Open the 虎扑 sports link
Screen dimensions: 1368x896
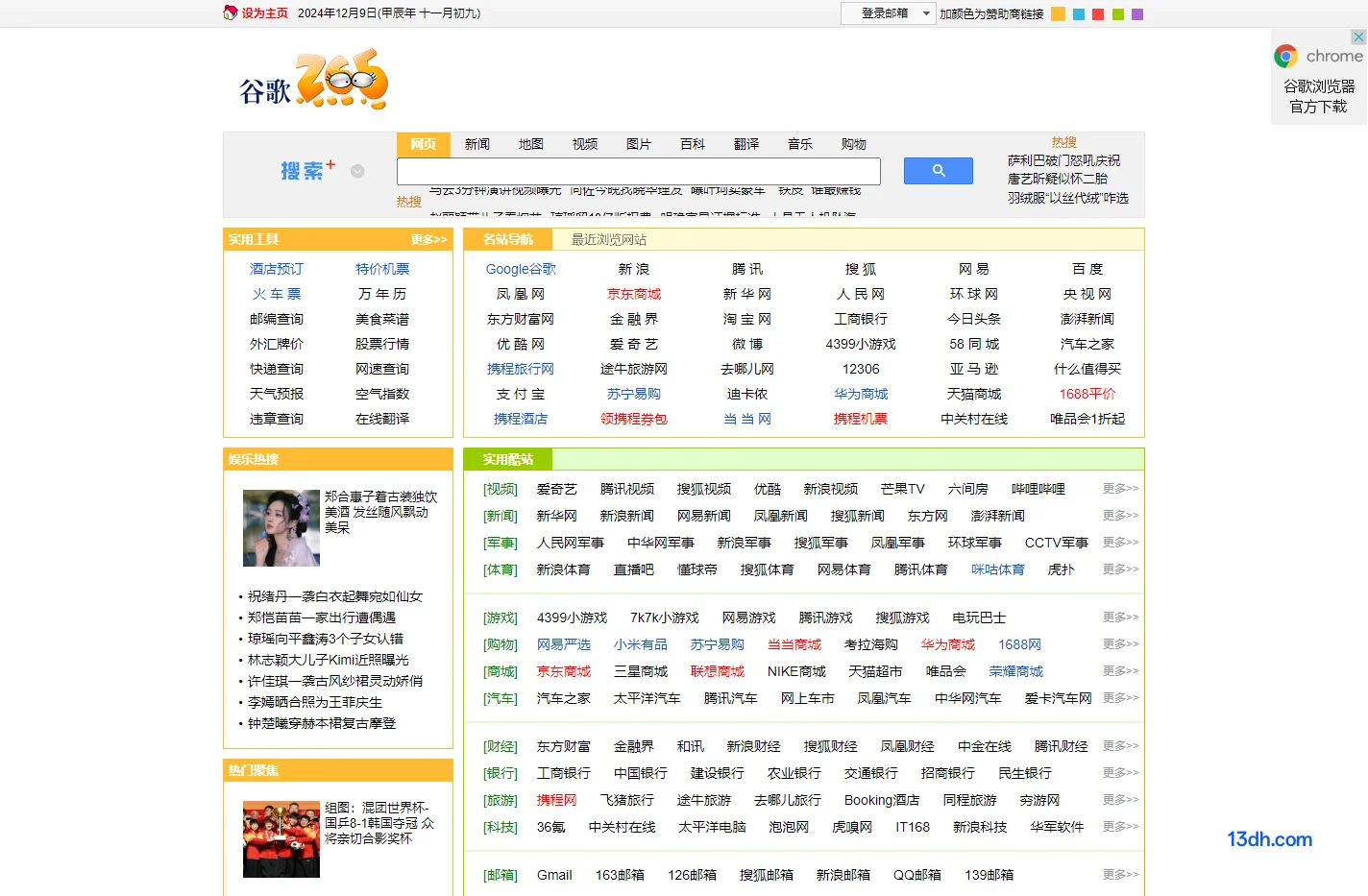(x=1061, y=569)
